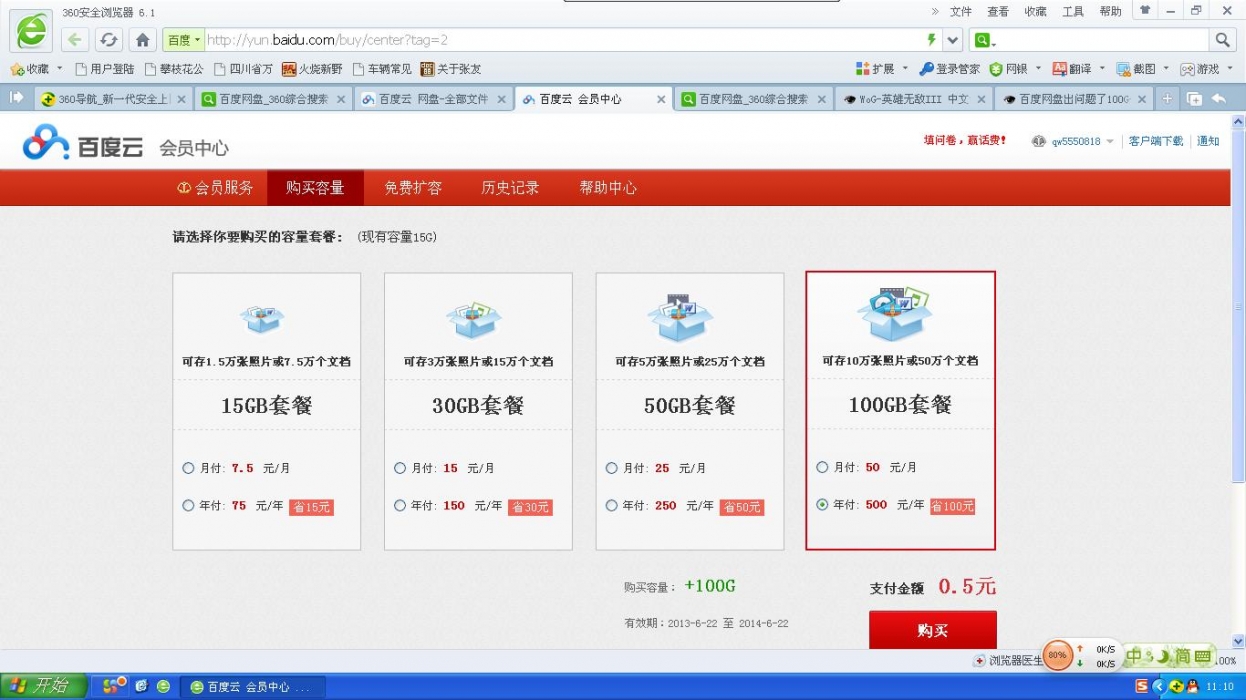Click the green lightning speed mode icon
This screenshot has width=1246, height=700.
(931, 40)
